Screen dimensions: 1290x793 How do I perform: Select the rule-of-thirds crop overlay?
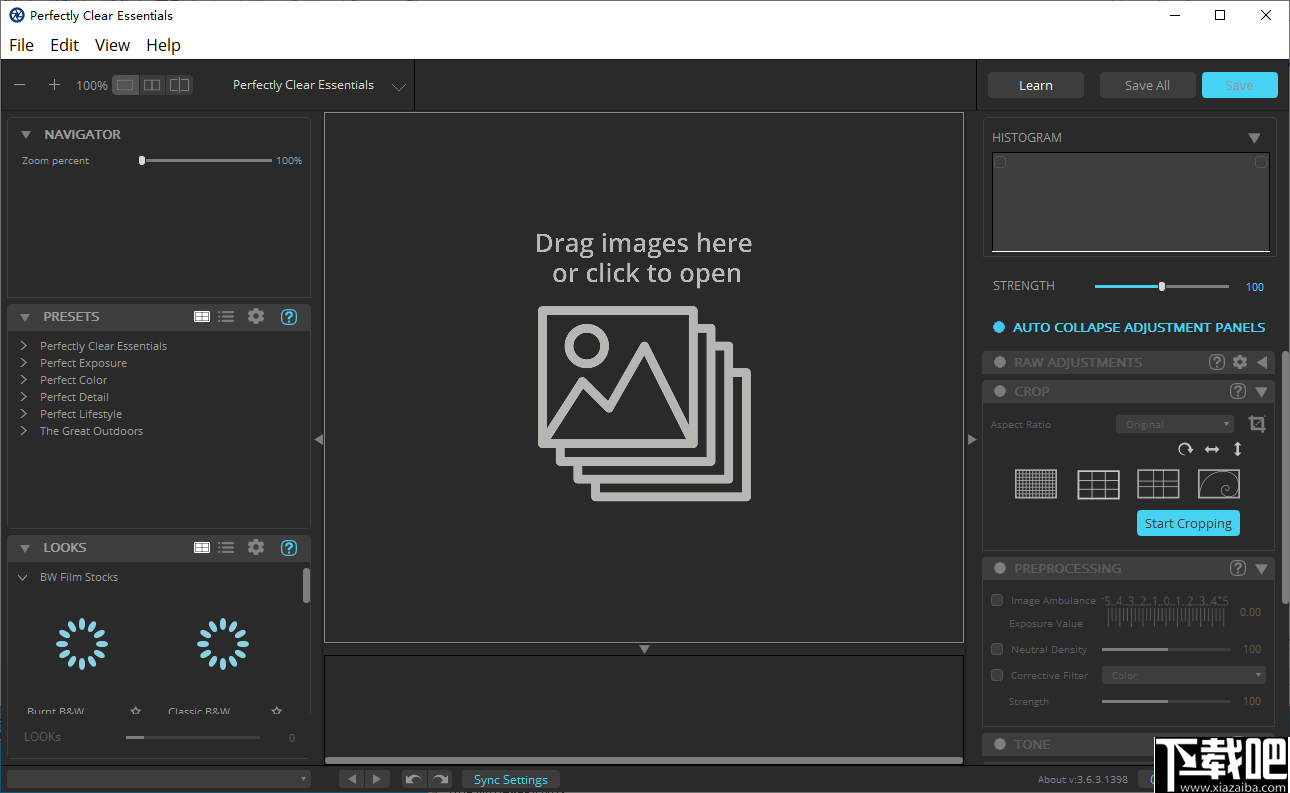(1098, 484)
